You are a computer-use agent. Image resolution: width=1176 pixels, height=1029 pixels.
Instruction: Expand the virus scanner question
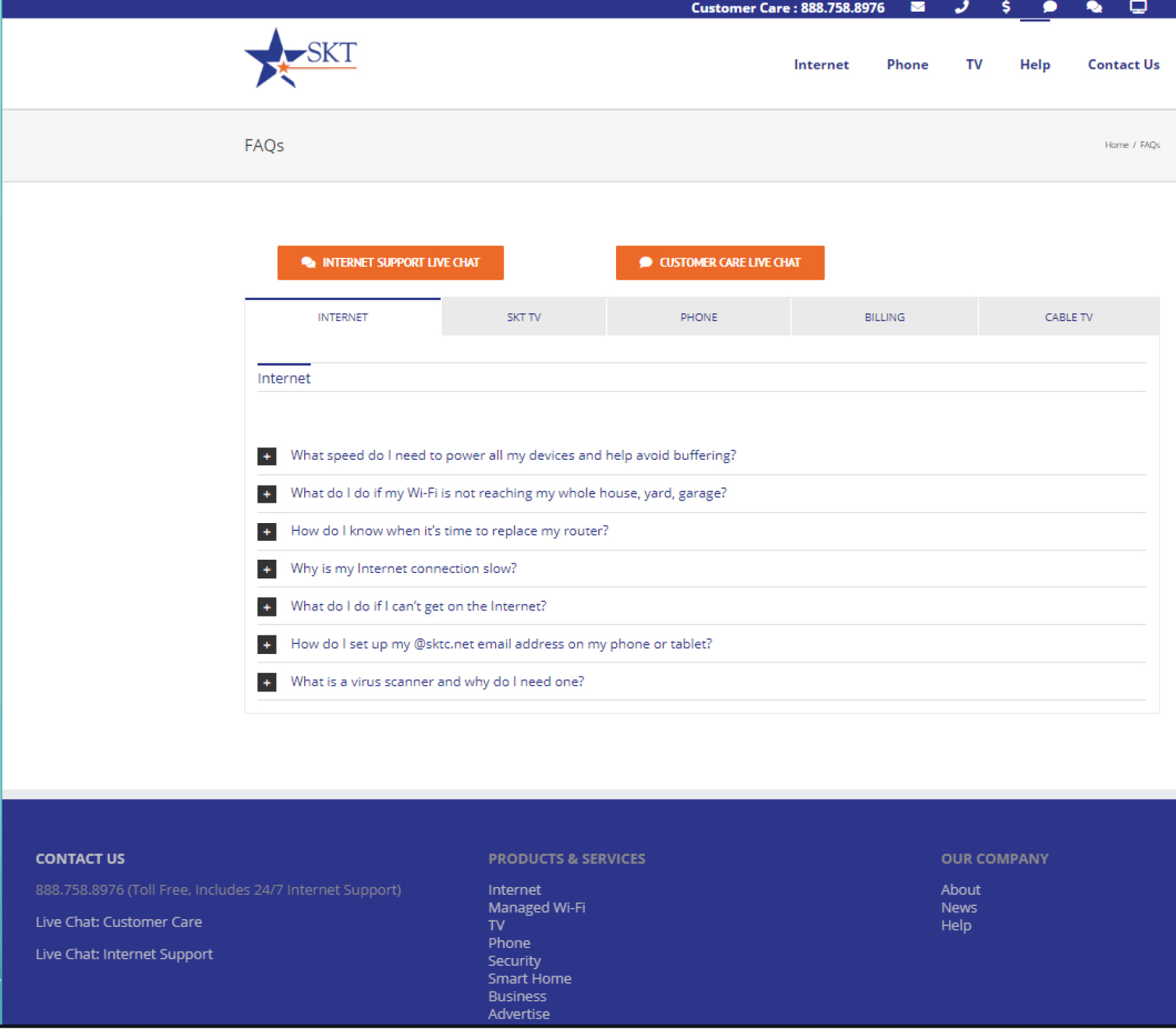(267, 683)
